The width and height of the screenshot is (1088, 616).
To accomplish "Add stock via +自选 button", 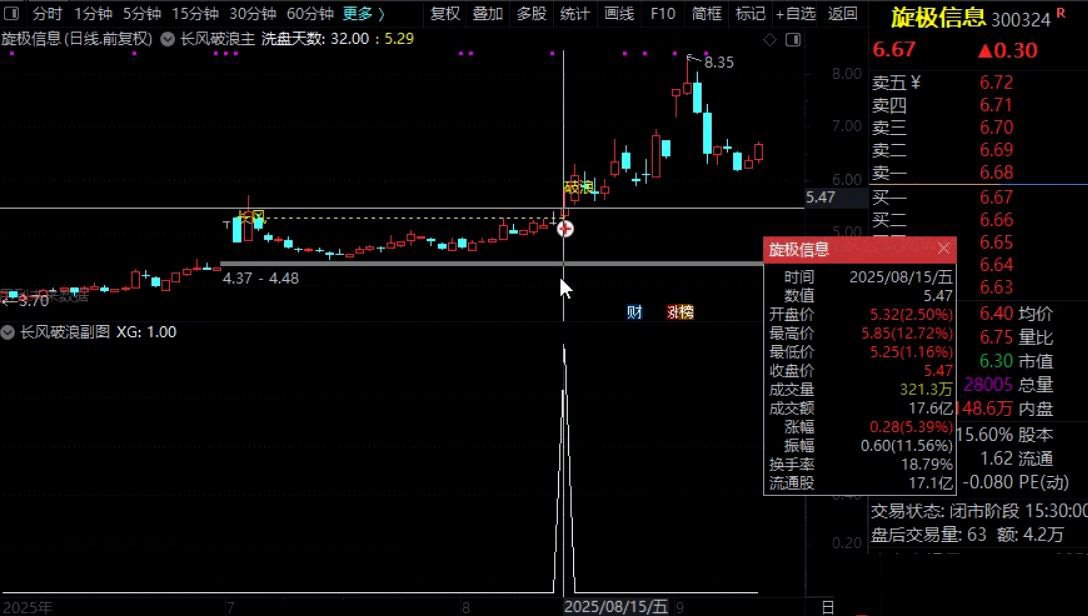I will (x=796, y=13).
